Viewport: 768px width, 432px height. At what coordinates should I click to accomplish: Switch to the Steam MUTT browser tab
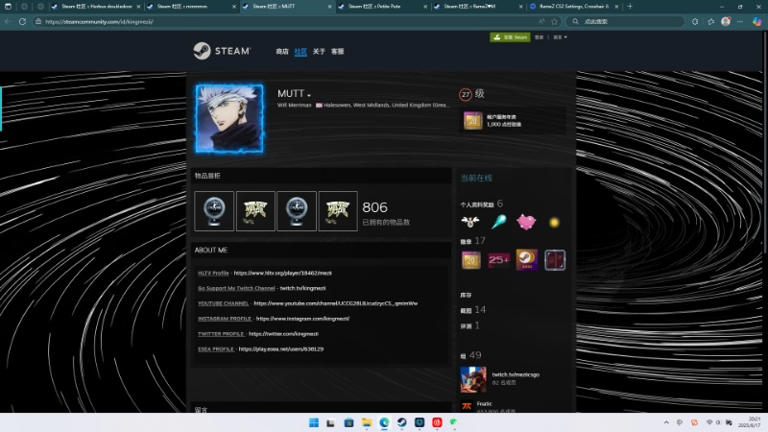[287, 7]
